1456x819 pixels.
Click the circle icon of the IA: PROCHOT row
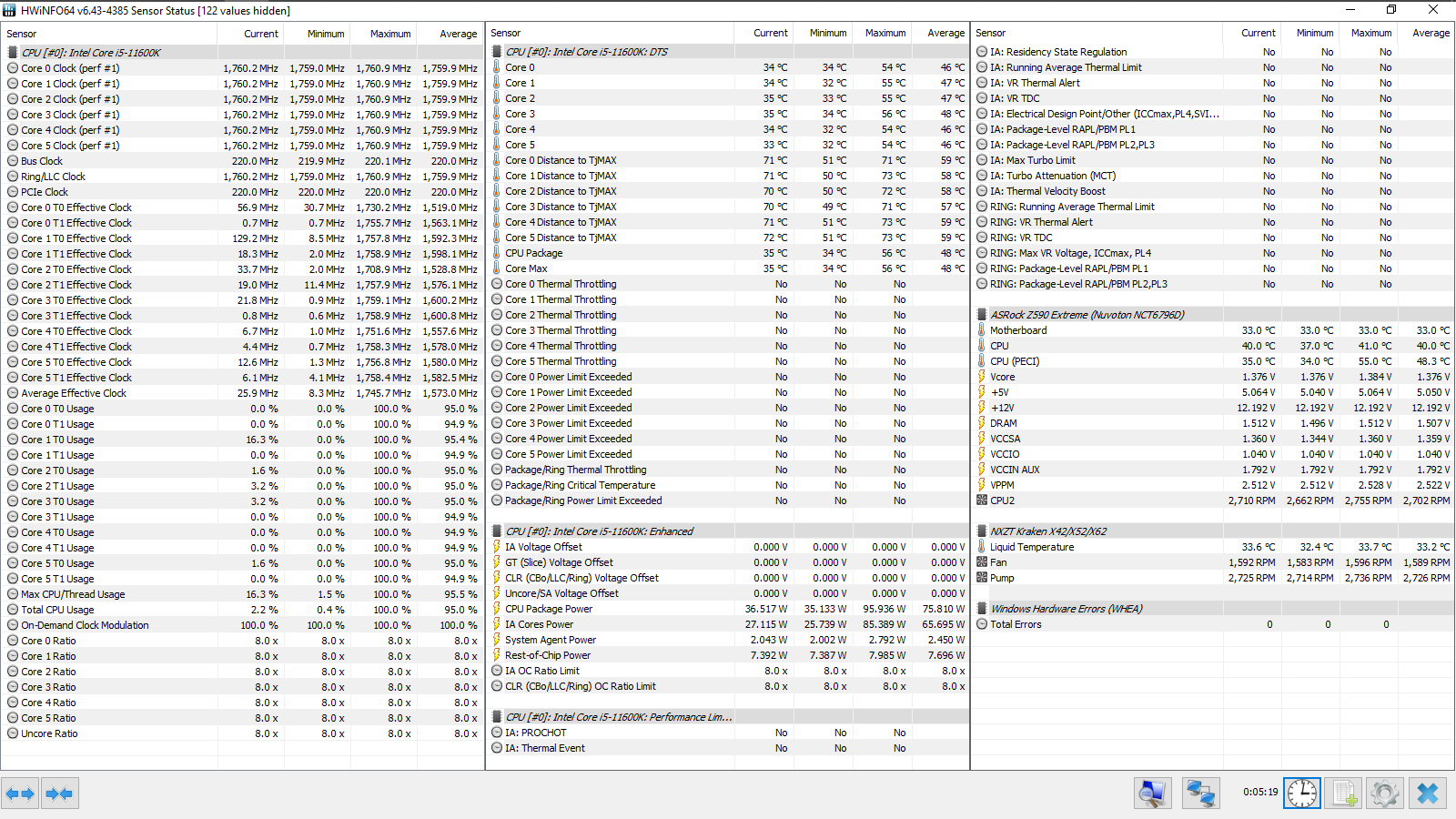[x=497, y=733]
